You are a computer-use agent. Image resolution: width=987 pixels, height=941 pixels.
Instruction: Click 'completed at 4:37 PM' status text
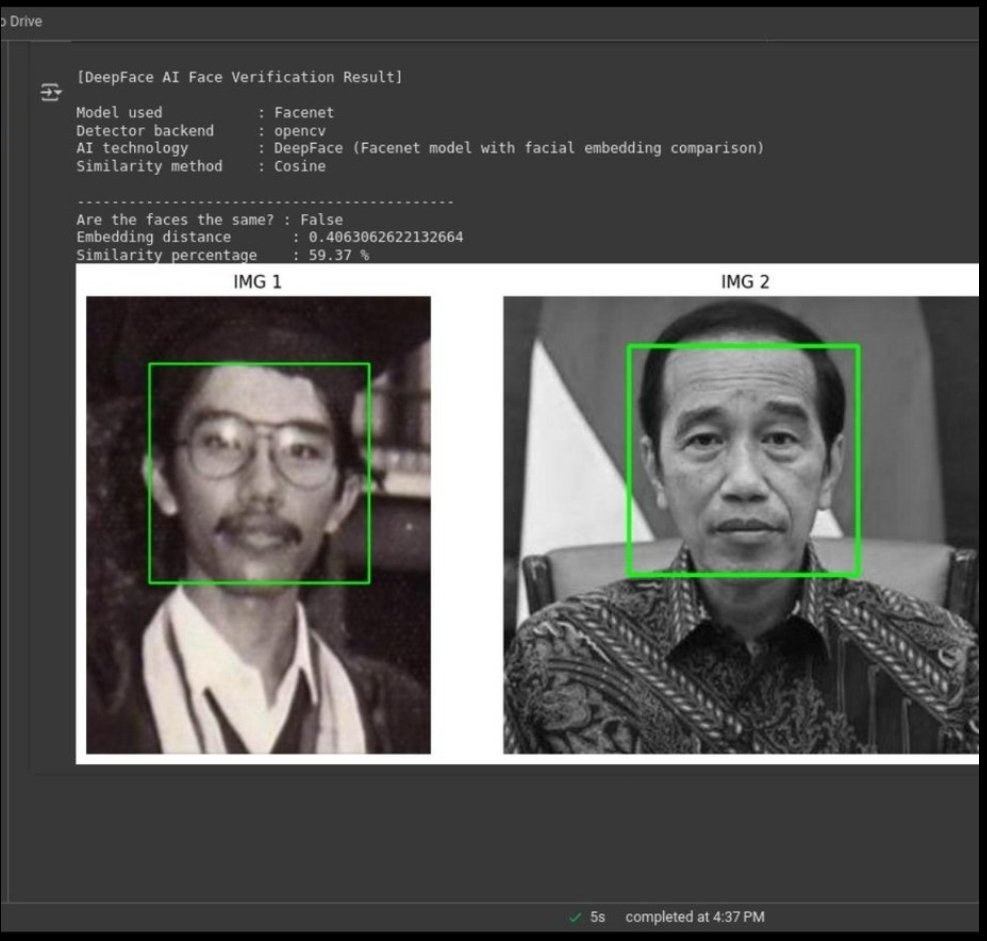tap(695, 918)
